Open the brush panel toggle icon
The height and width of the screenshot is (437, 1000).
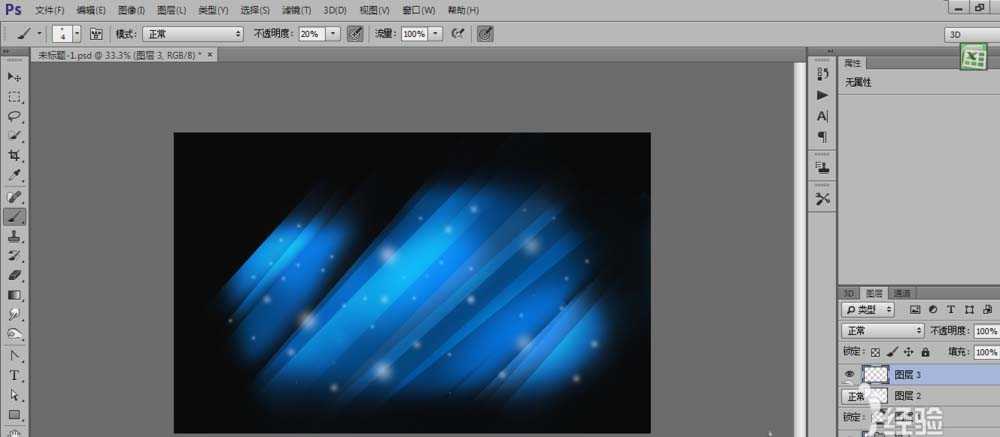click(x=97, y=33)
